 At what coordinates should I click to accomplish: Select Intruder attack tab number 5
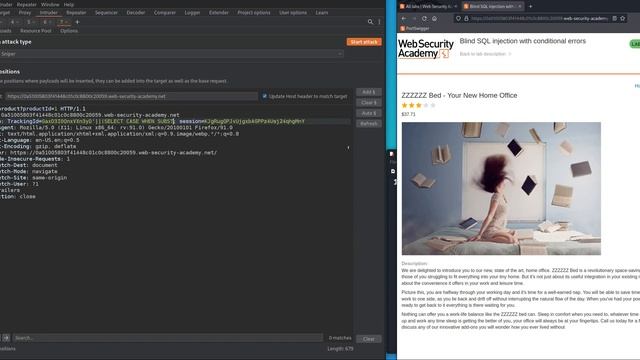click(x=30, y=22)
